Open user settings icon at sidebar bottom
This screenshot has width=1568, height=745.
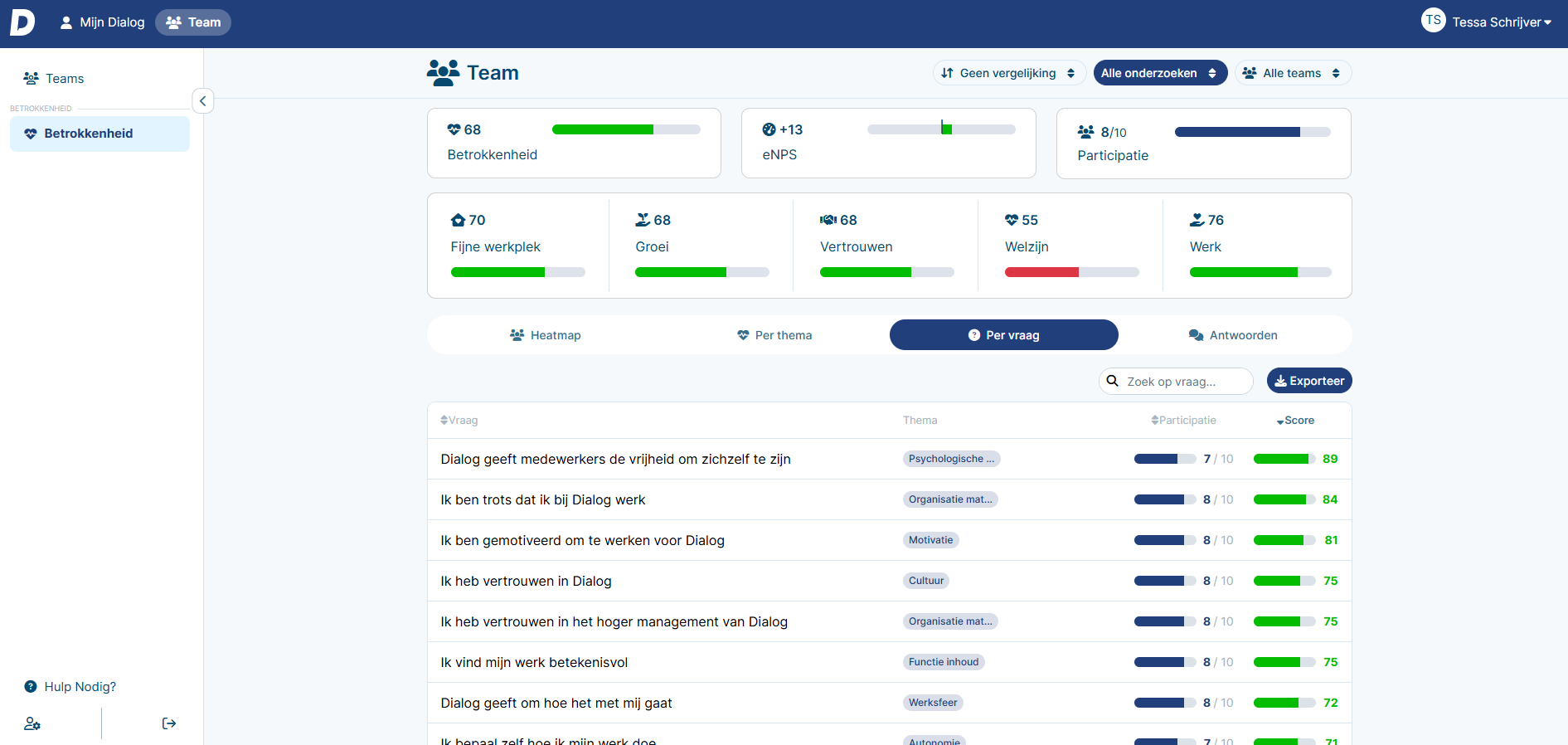pos(32,723)
